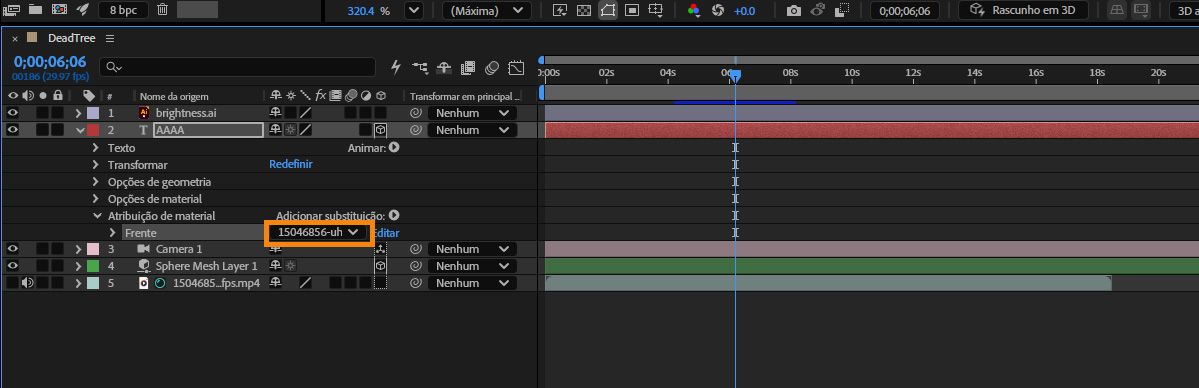Open composition mini-flowchart icon in timeline

click(x=420, y=67)
